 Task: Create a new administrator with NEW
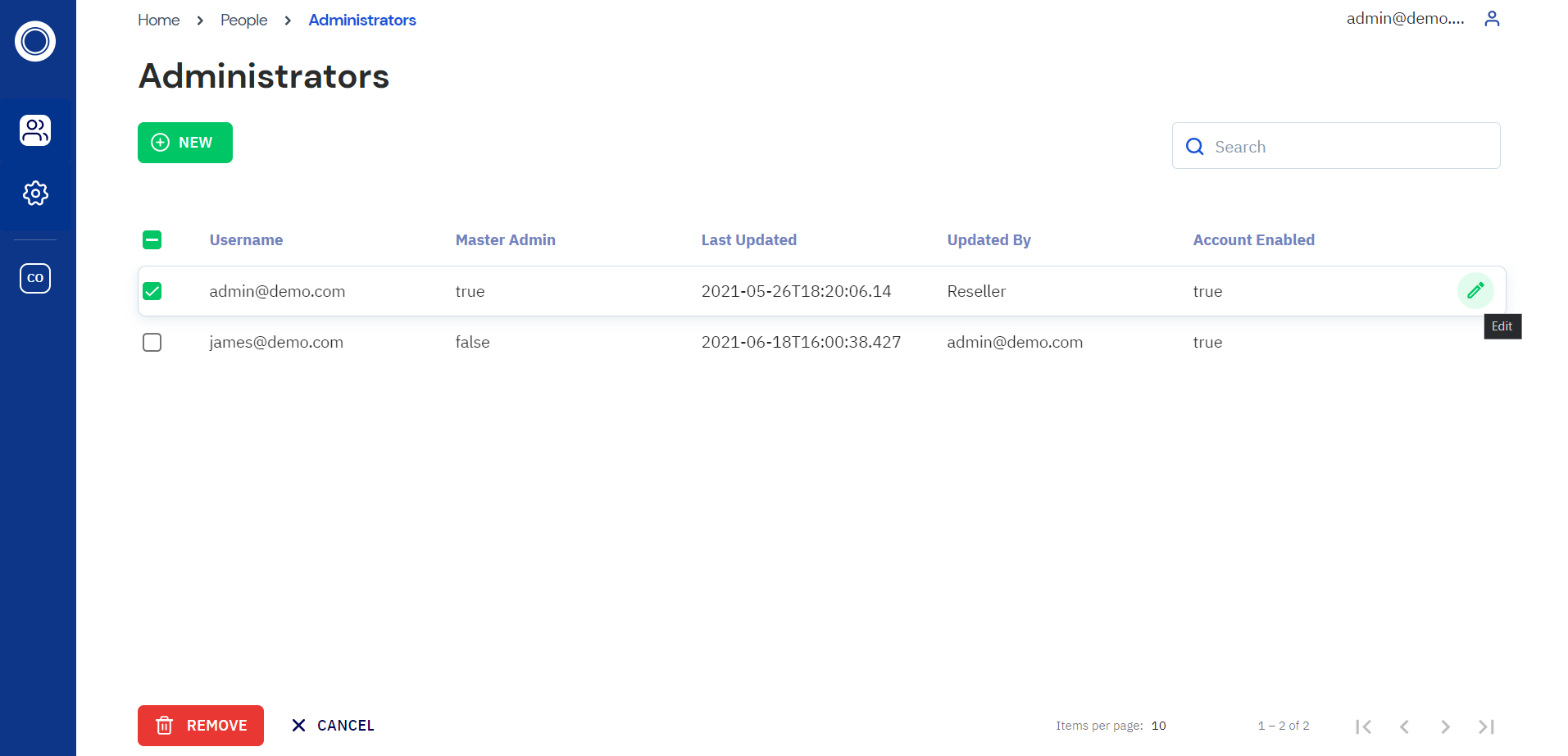(184, 142)
